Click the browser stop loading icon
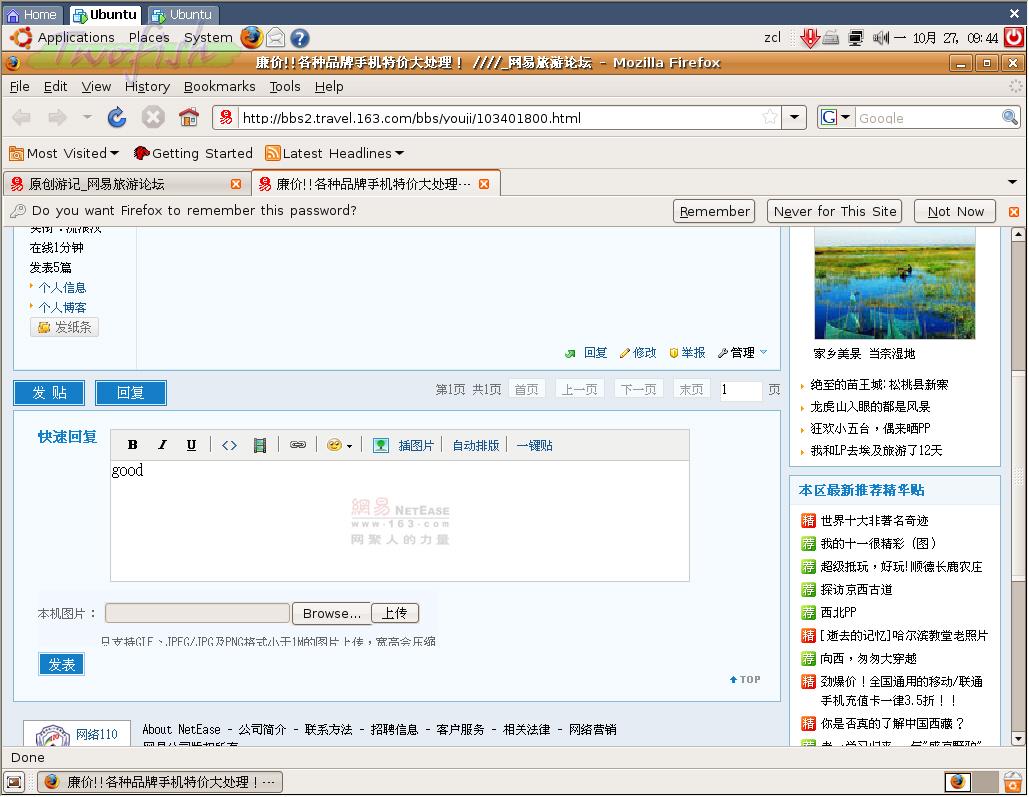This screenshot has height=797, width=1029. pyautogui.click(x=153, y=118)
